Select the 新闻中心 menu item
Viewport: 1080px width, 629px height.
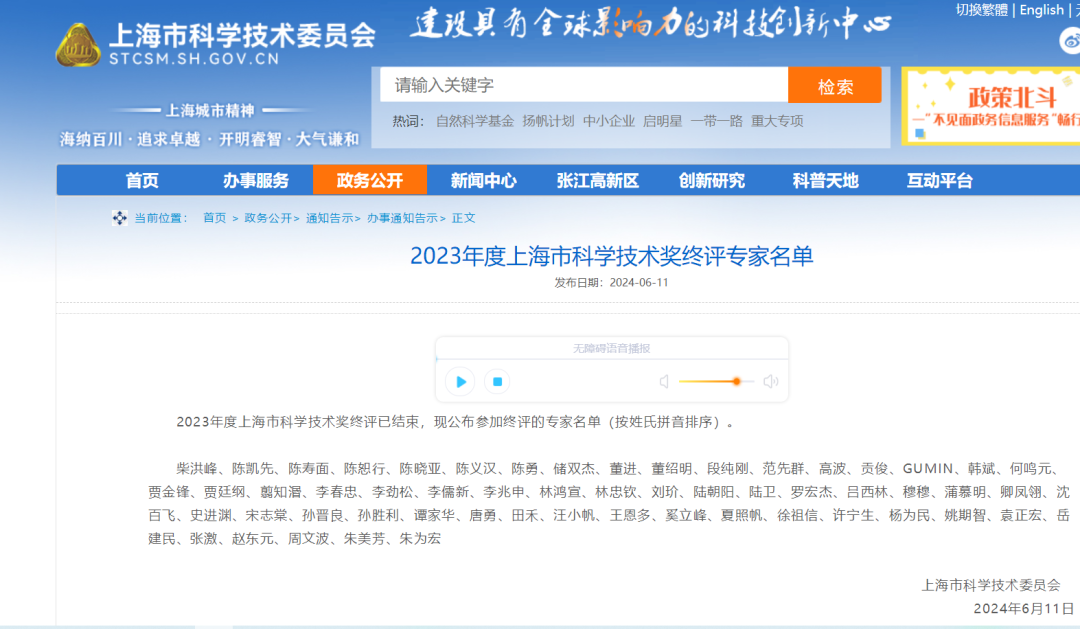pos(484,180)
